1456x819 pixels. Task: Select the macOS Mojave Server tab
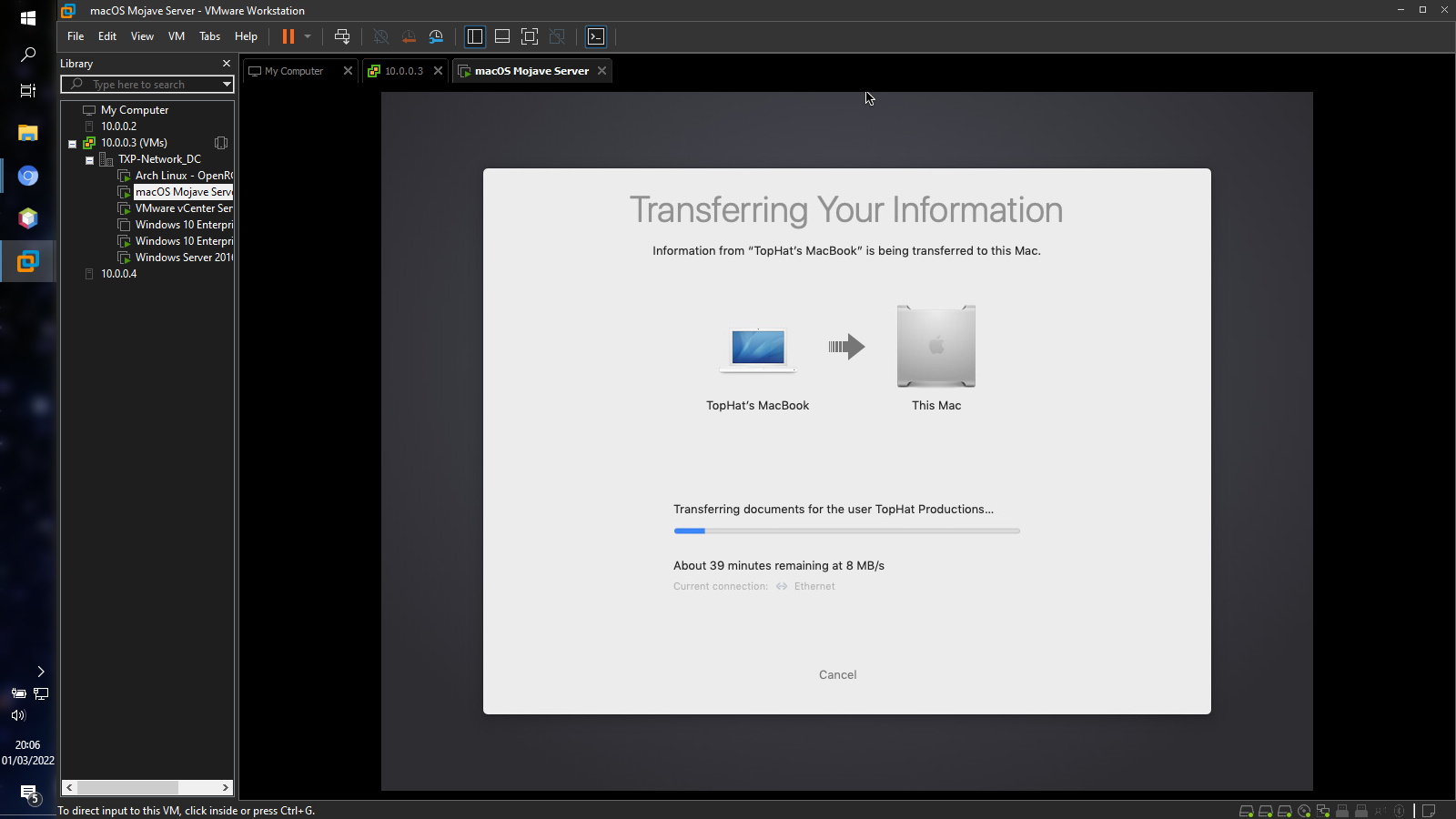point(531,71)
